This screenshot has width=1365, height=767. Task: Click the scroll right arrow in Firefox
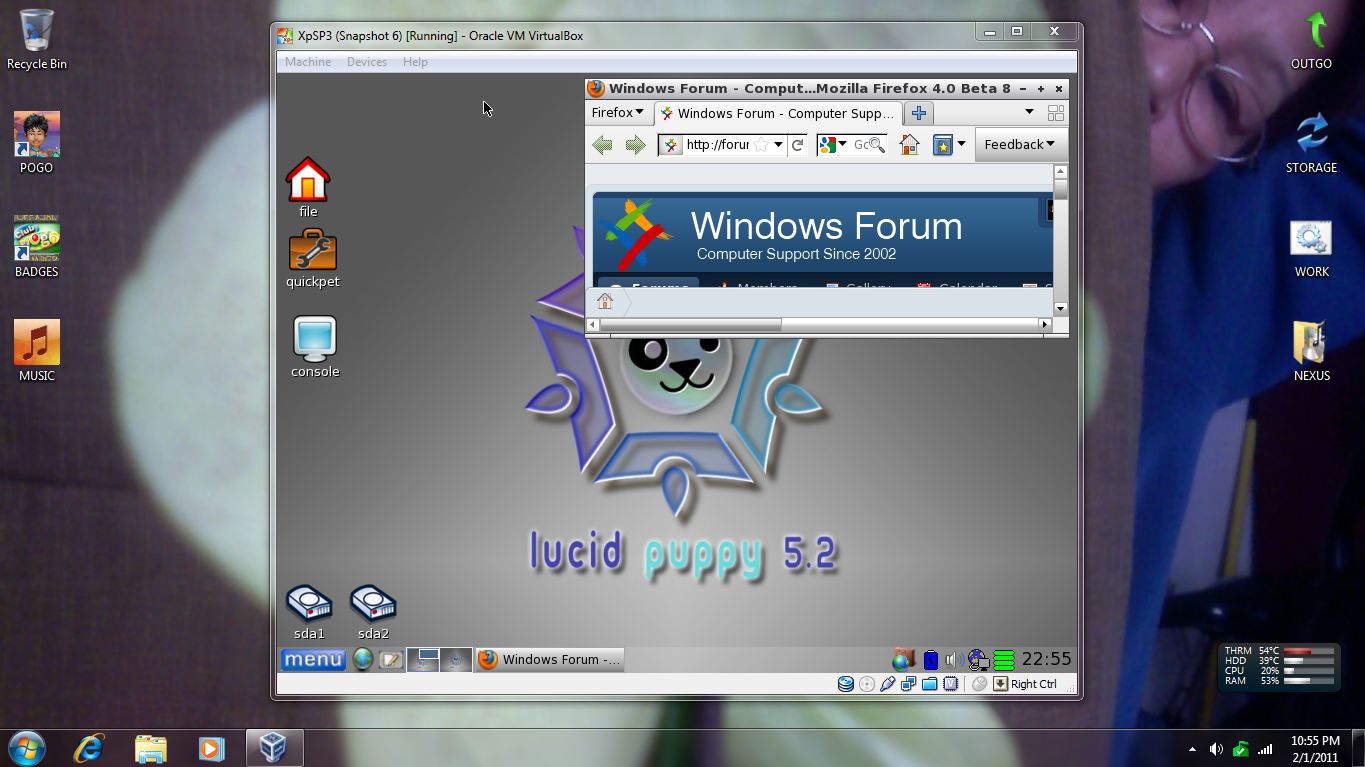click(x=1045, y=324)
